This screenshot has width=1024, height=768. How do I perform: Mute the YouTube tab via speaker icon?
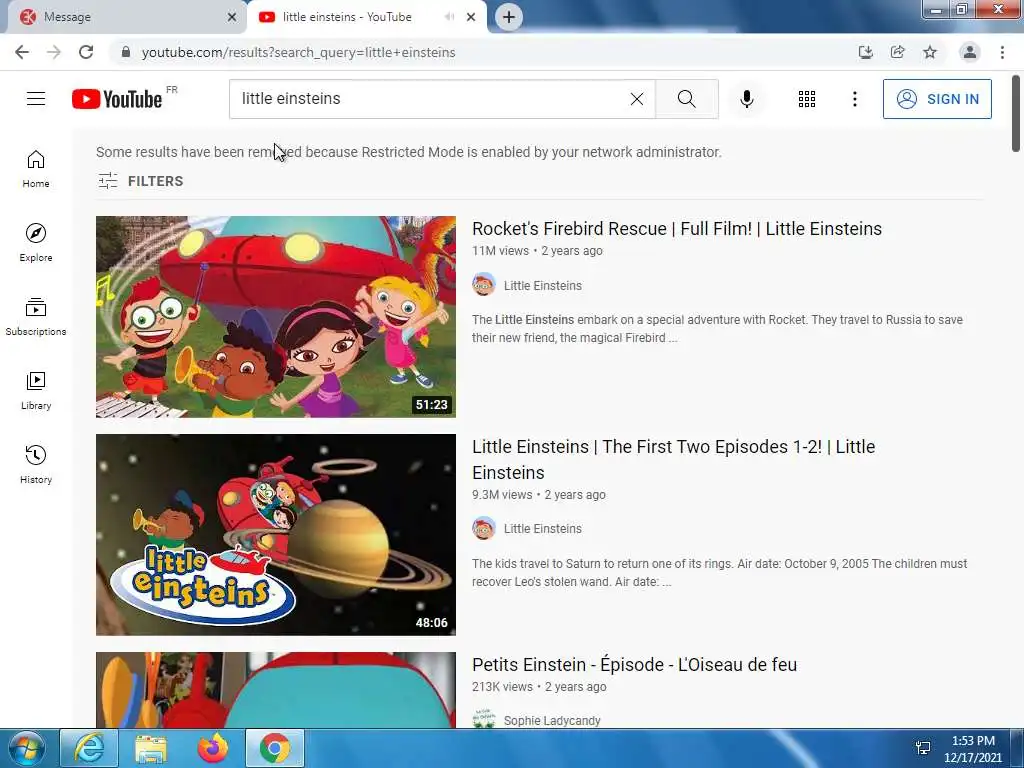(449, 17)
